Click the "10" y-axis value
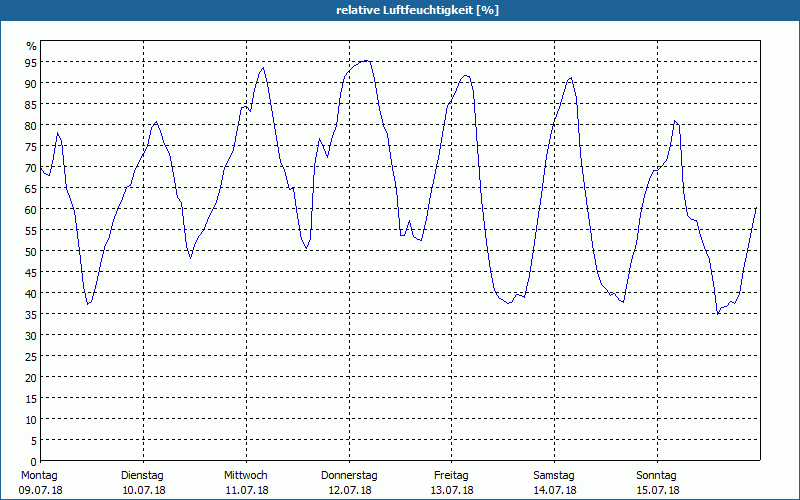800x500 pixels. point(31,419)
